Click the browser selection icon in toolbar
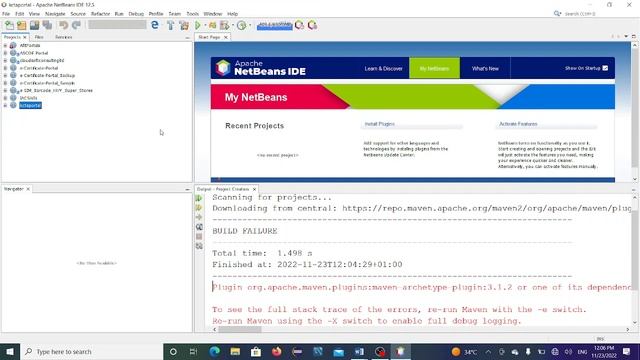 [155, 25]
